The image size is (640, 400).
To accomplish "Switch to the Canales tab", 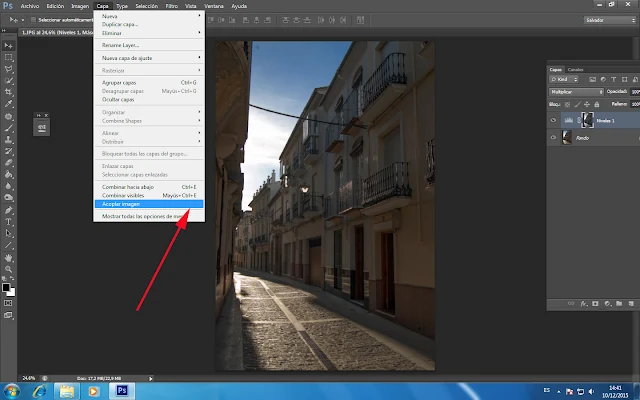I will point(575,69).
